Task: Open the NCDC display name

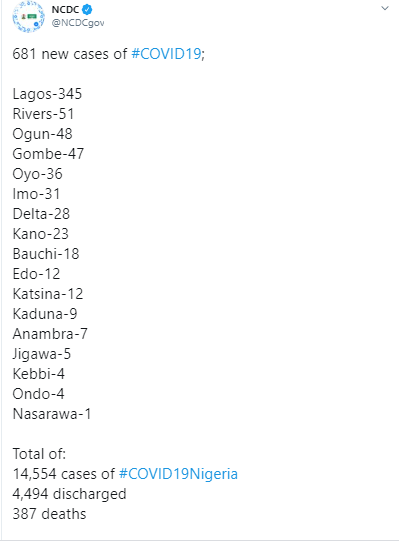Action: (x=65, y=10)
